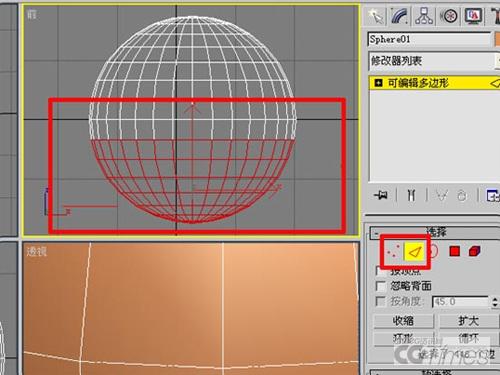Open the Modify panel tab
Image resolution: width=500 pixels, height=375 pixels.
pyautogui.click(x=400, y=16)
